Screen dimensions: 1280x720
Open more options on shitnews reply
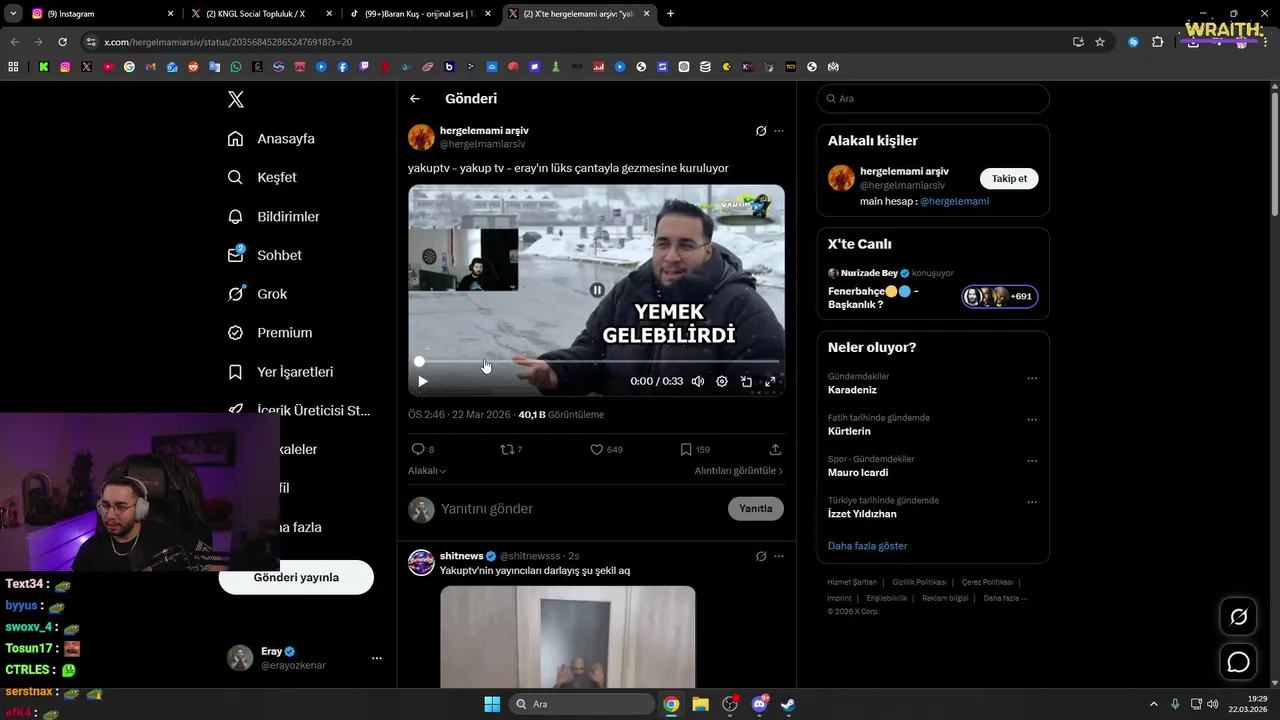(779, 556)
